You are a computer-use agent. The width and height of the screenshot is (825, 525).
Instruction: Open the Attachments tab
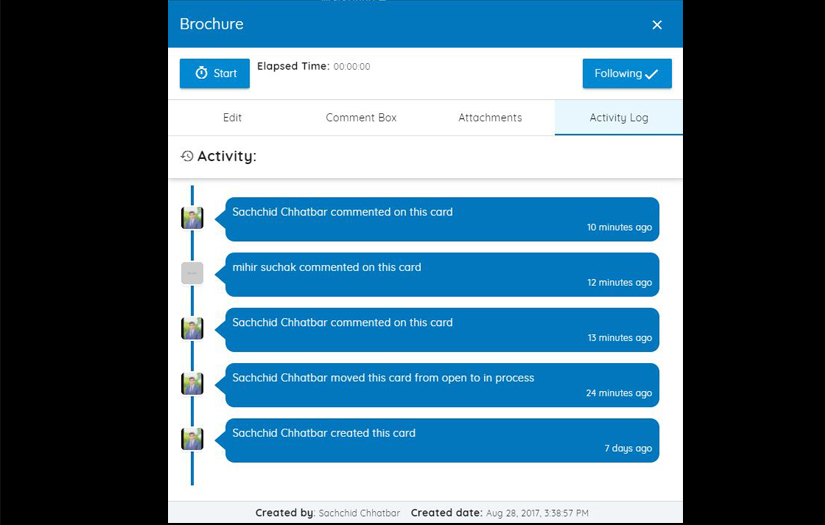click(490, 117)
